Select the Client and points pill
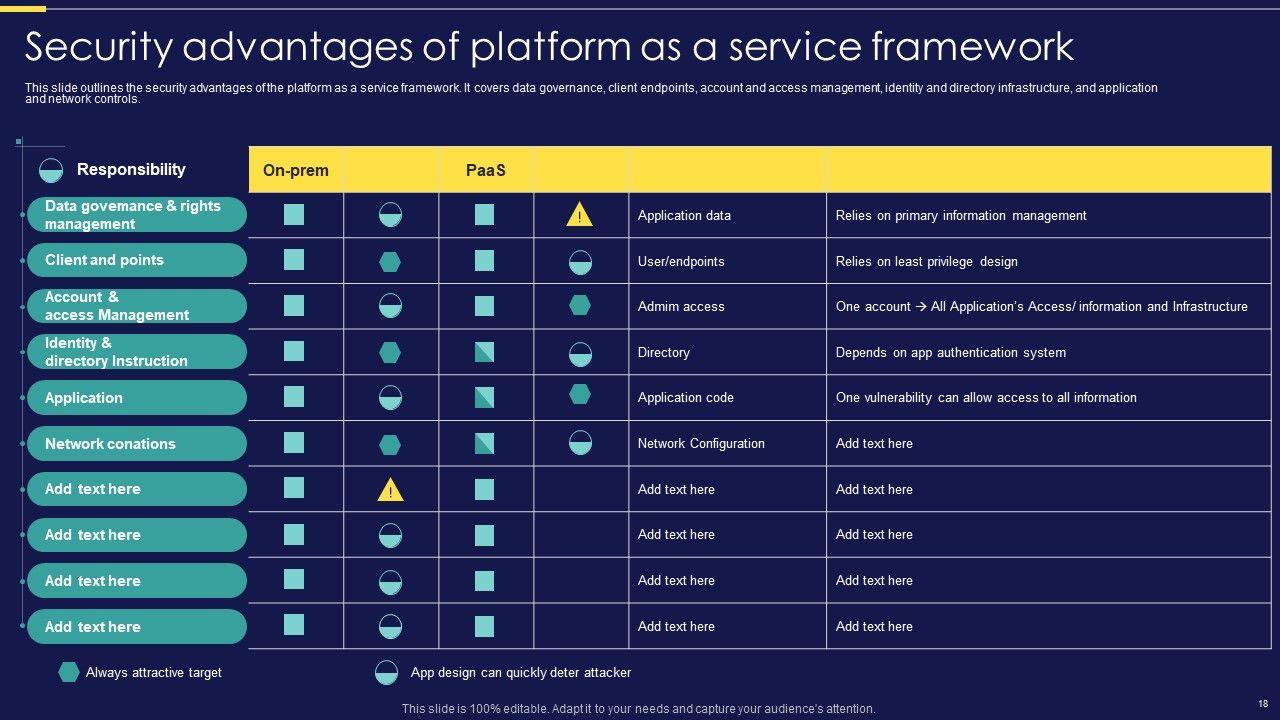Viewport: 1280px width, 720px height. tap(137, 260)
